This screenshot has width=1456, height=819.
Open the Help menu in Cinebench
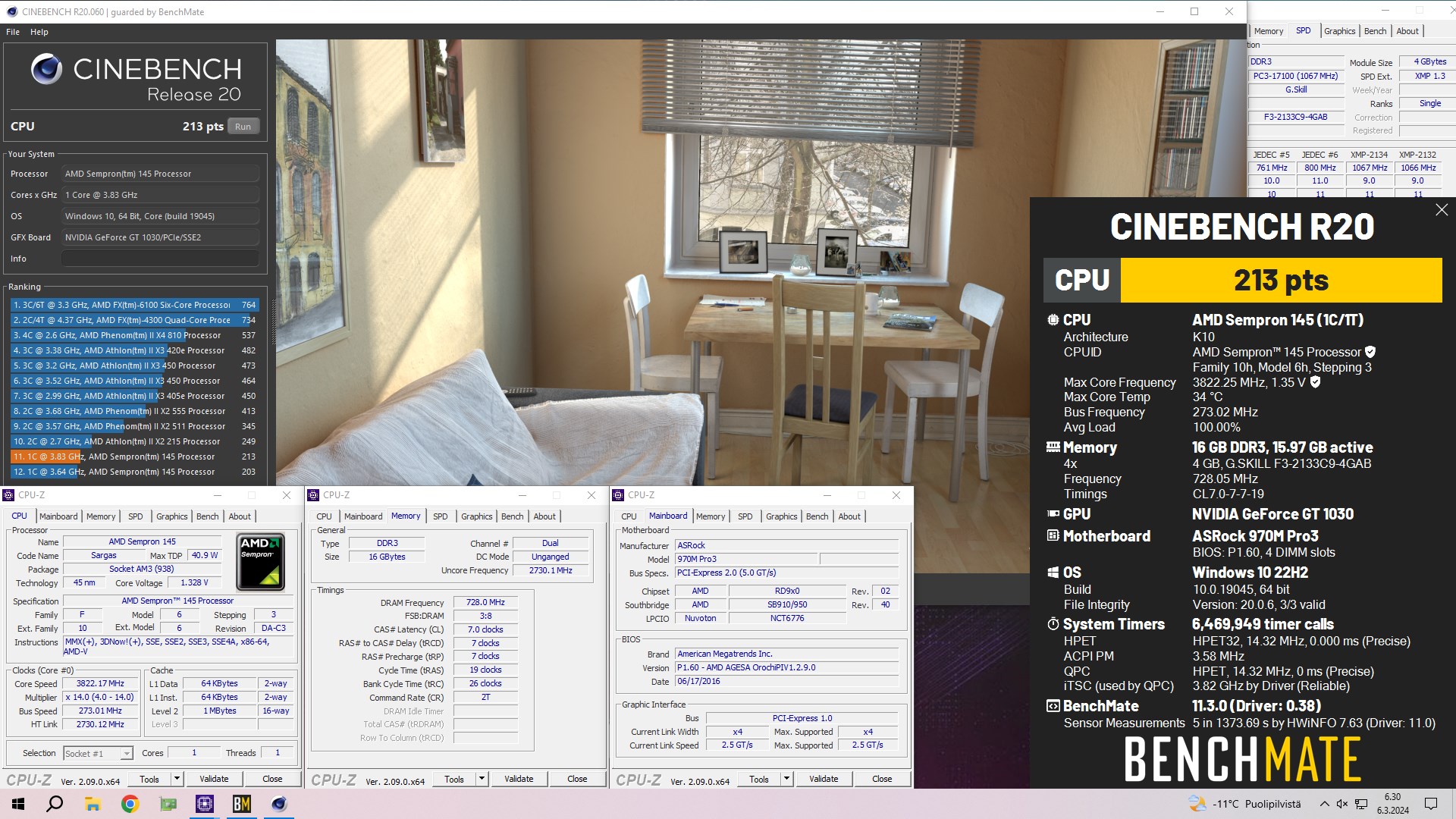point(39,32)
